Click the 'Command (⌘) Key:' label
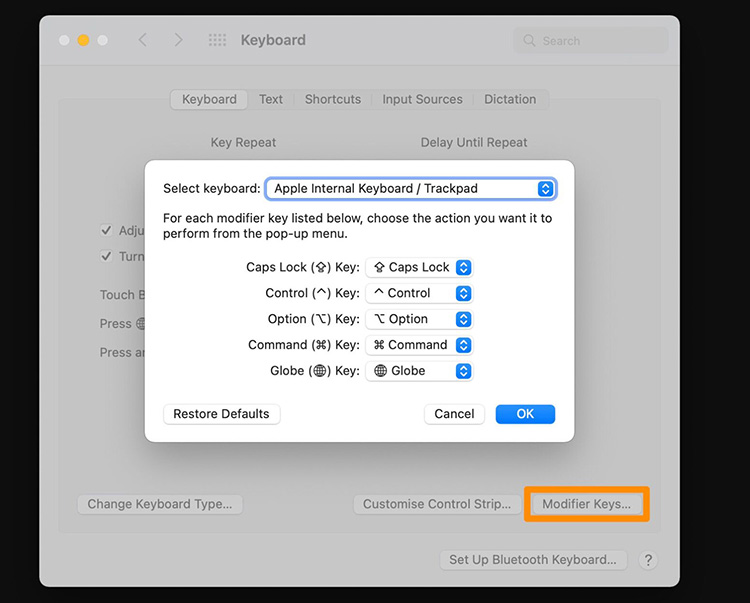750x603 pixels. coord(304,345)
